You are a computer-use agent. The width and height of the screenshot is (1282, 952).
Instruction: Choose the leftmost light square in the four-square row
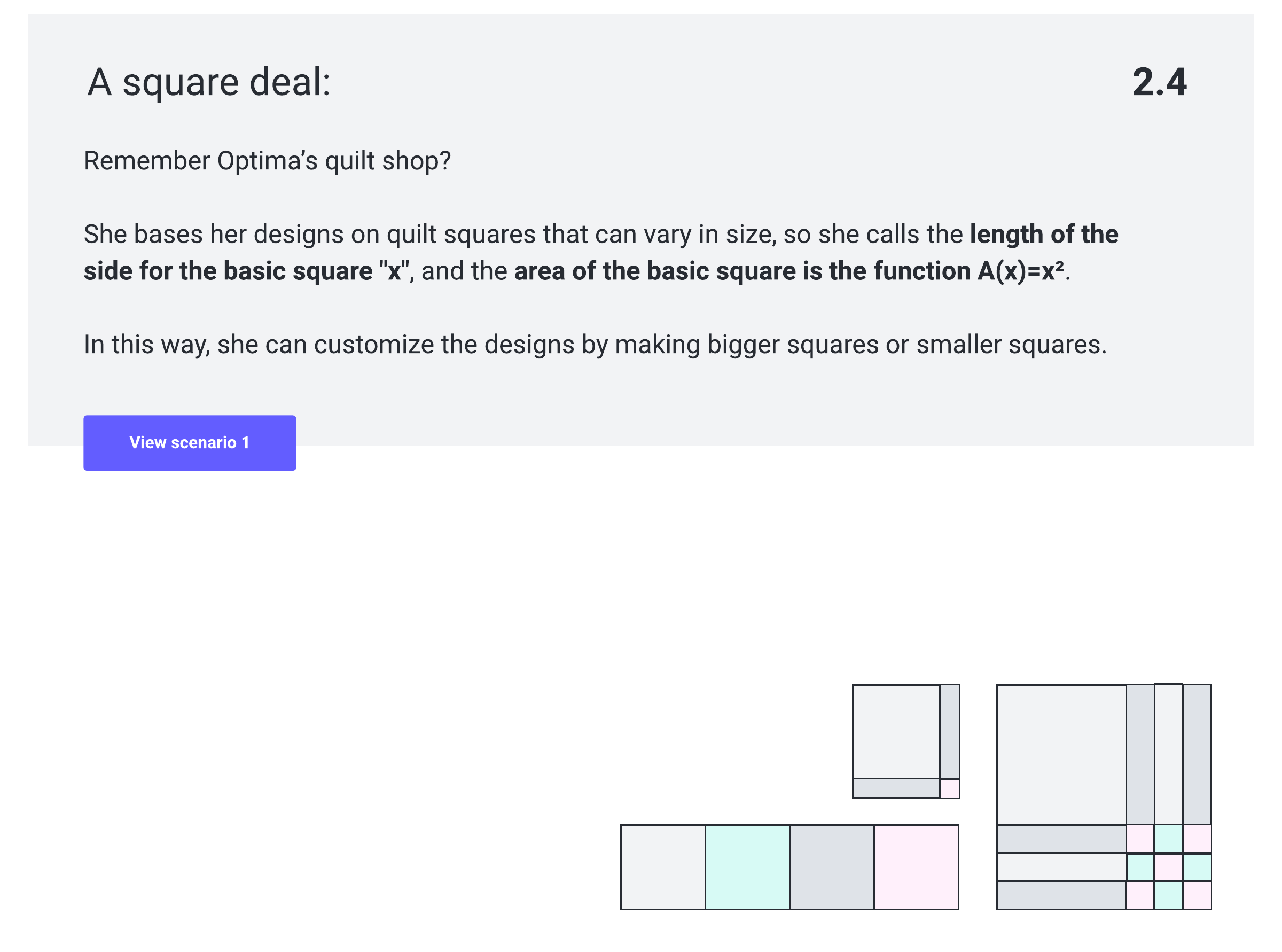663,867
